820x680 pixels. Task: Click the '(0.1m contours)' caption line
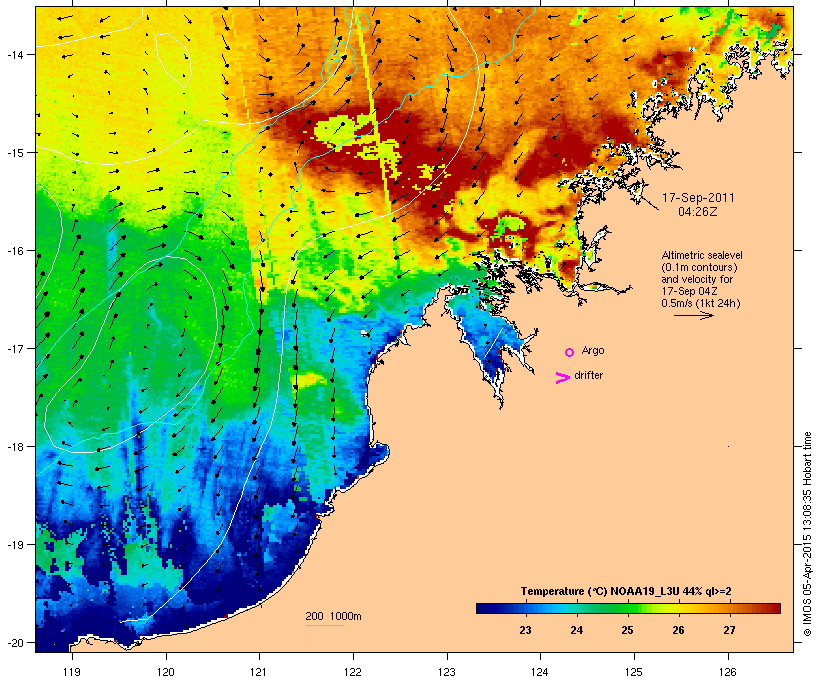pos(699,267)
